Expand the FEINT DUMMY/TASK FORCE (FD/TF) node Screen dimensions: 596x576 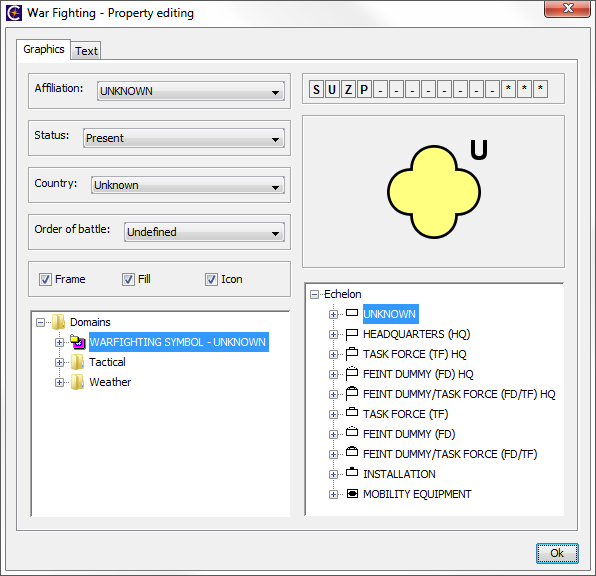click(x=333, y=454)
